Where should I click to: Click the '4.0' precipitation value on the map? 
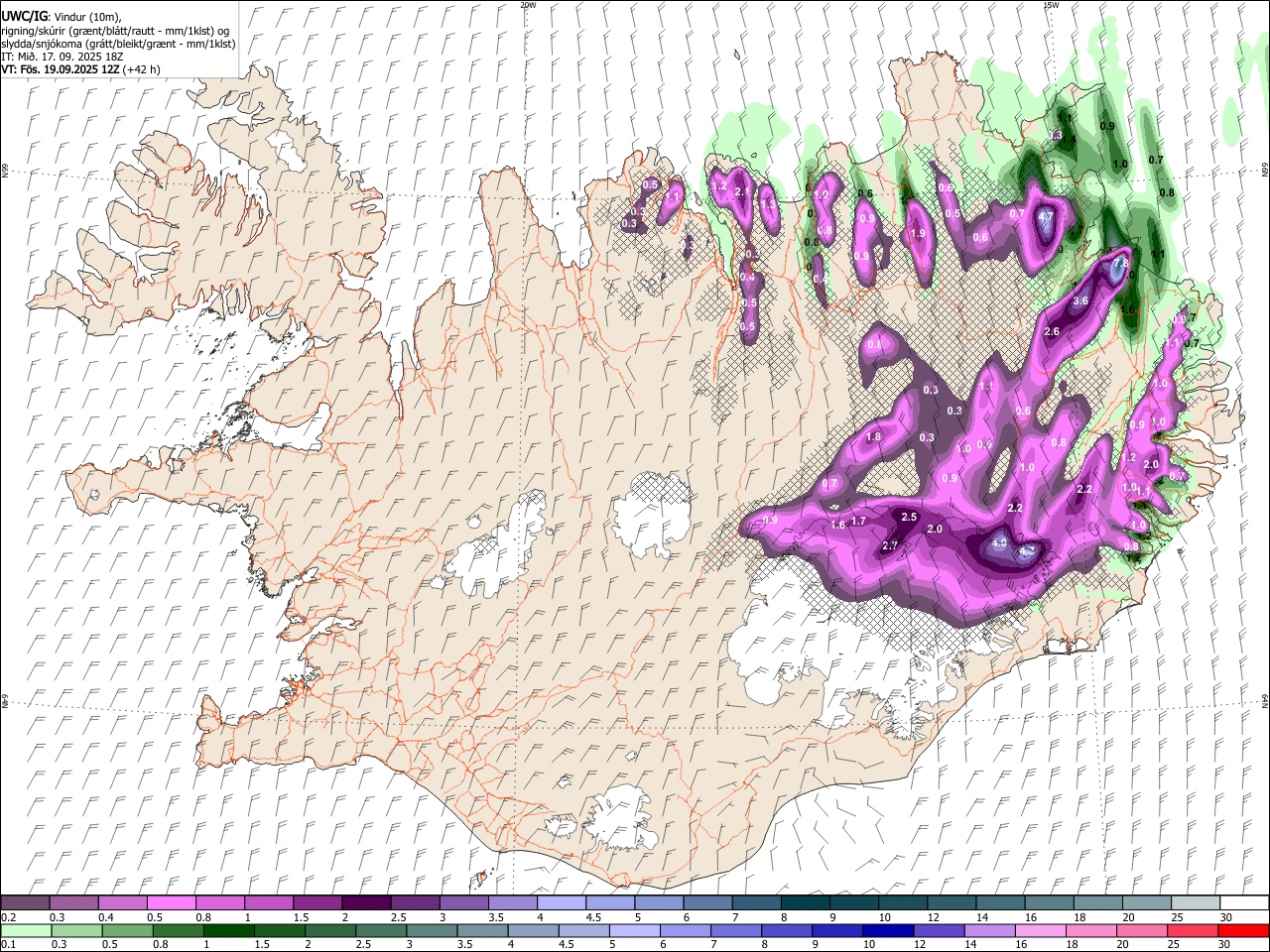(999, 543)
